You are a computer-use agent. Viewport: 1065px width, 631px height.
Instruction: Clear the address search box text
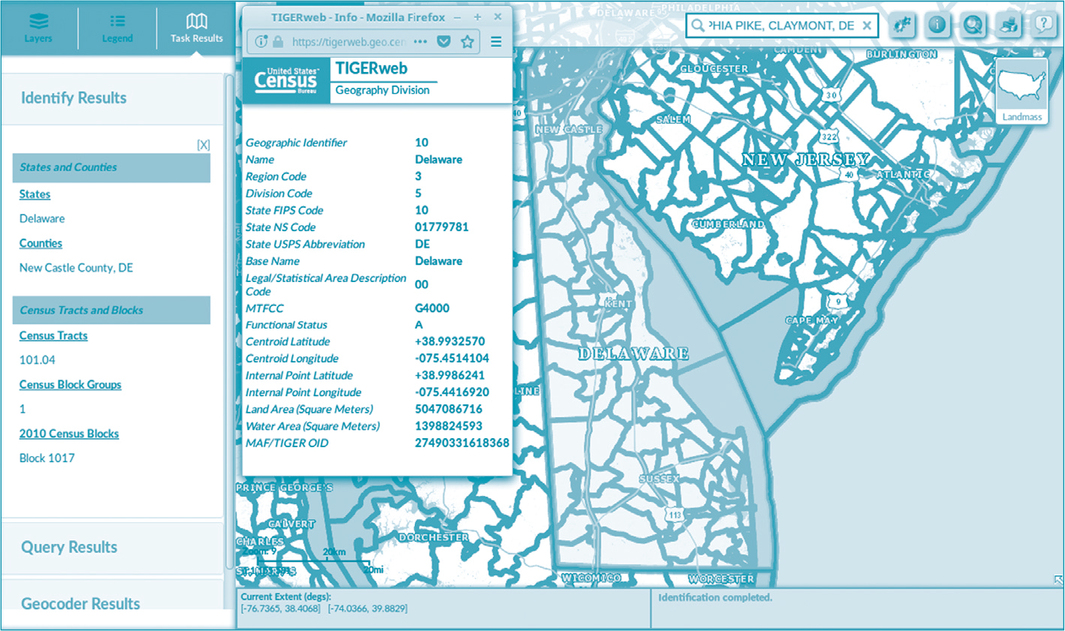point(866,26)
